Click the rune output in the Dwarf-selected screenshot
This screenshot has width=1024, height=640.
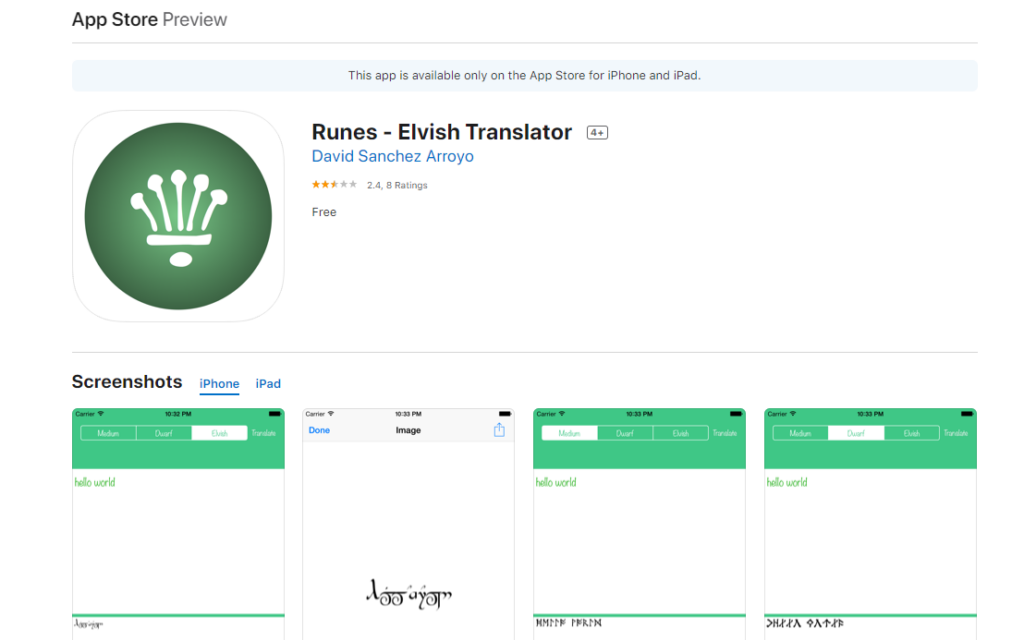click(x=805, y=623)
